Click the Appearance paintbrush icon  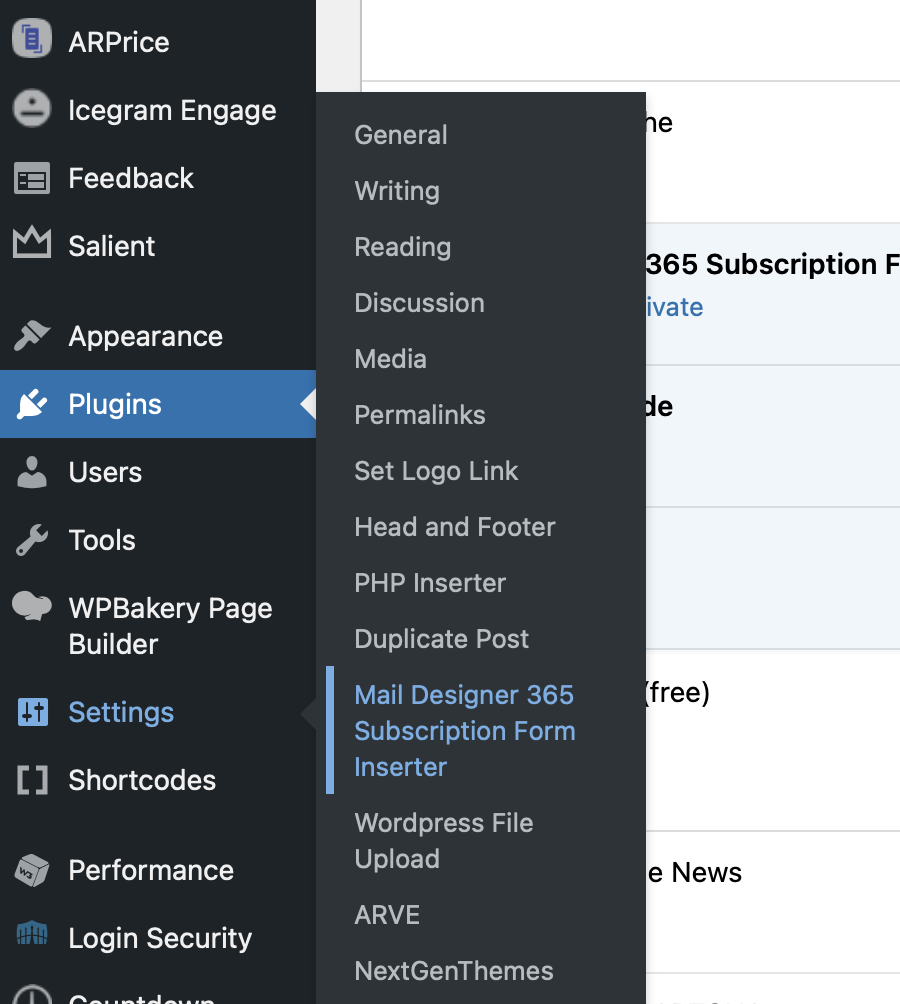(31, 336)
